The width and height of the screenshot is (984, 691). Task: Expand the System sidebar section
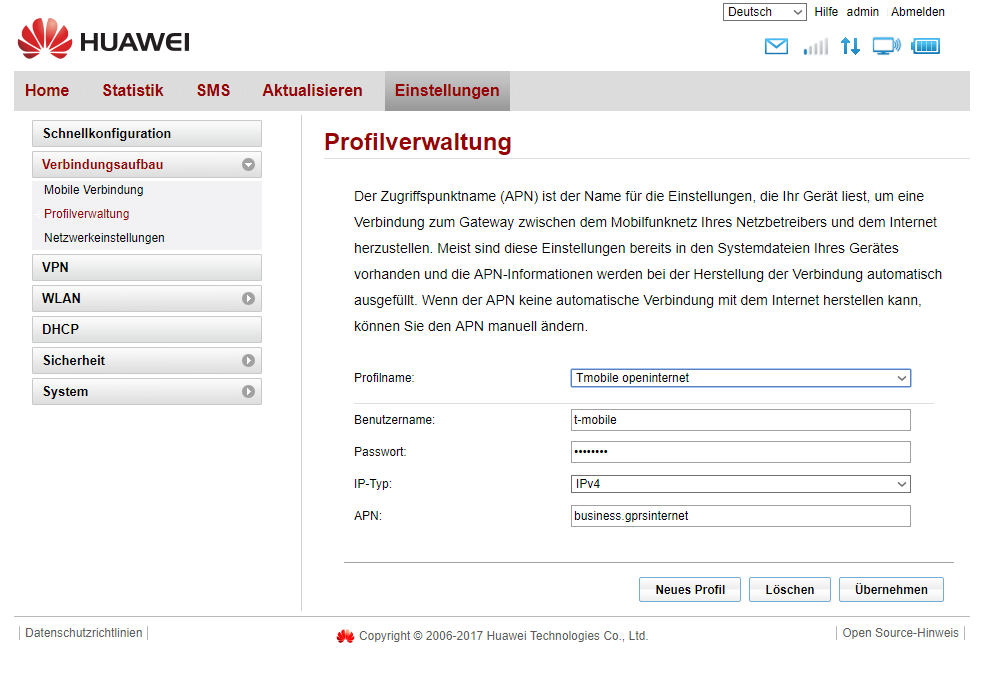click(248, 392)
